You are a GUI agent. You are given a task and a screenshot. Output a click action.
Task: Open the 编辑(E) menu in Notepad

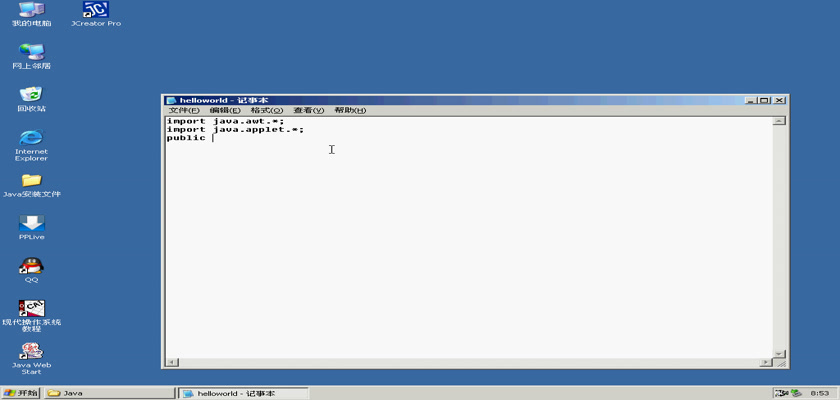(x=225, y=110)
